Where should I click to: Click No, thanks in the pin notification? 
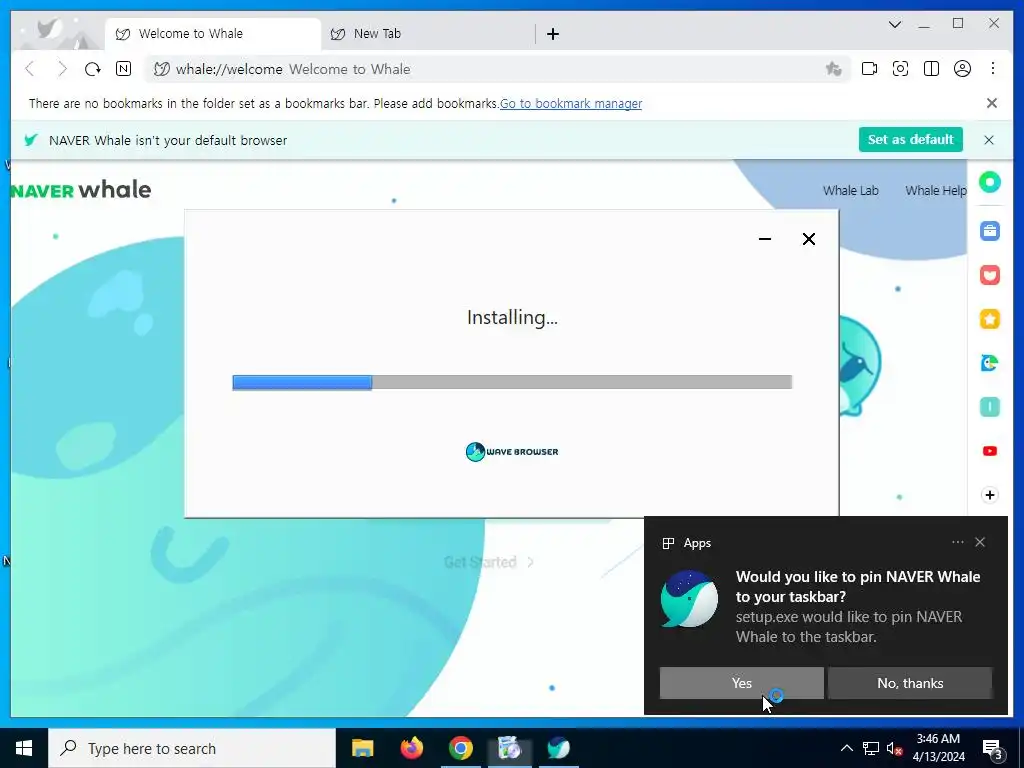pos(910,683)
